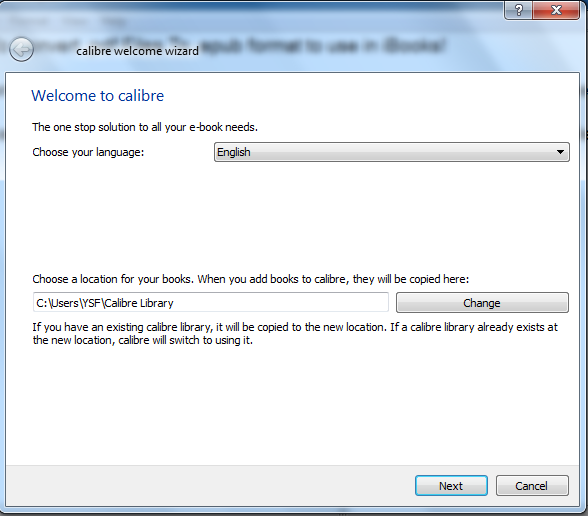The height and width of the screenshot is (516, 588).
Task: Close the calibre welcome wizard window
Action: pyautogui.click(x=556, y=10)
